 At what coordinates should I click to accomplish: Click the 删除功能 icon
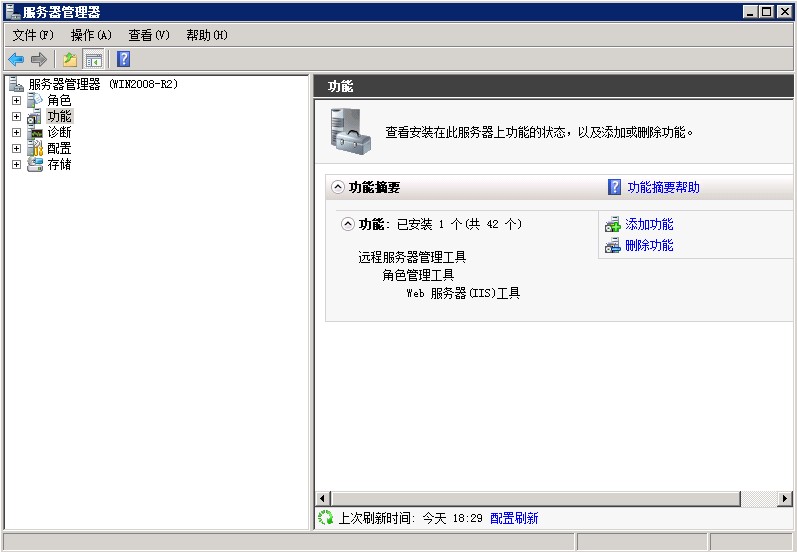(613, 246)
